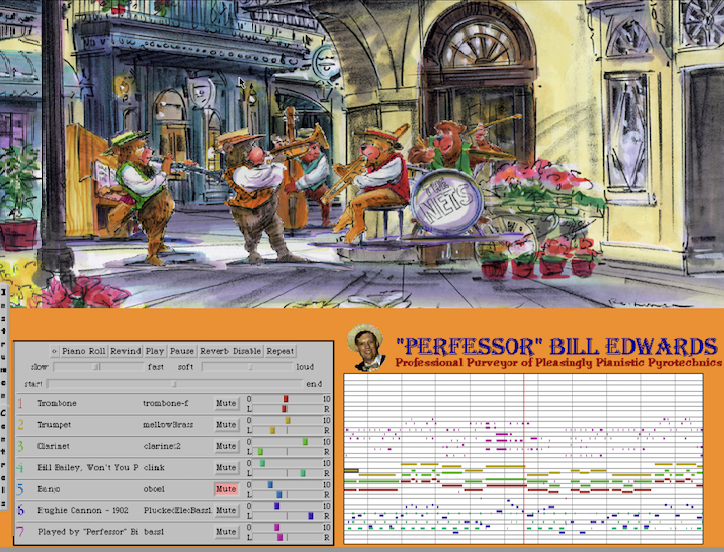Click the Perfessor Bill Edwards portrait photo
Screen dimensions: 724x552
tap(366, 349)
